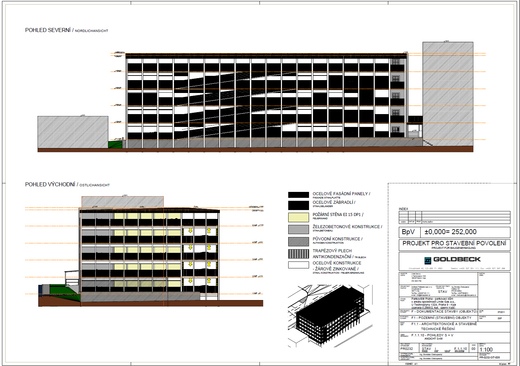Click the POHLED VÝCHODNÍ view title
This screenshot has height=366, width=520.
(50, 184)
